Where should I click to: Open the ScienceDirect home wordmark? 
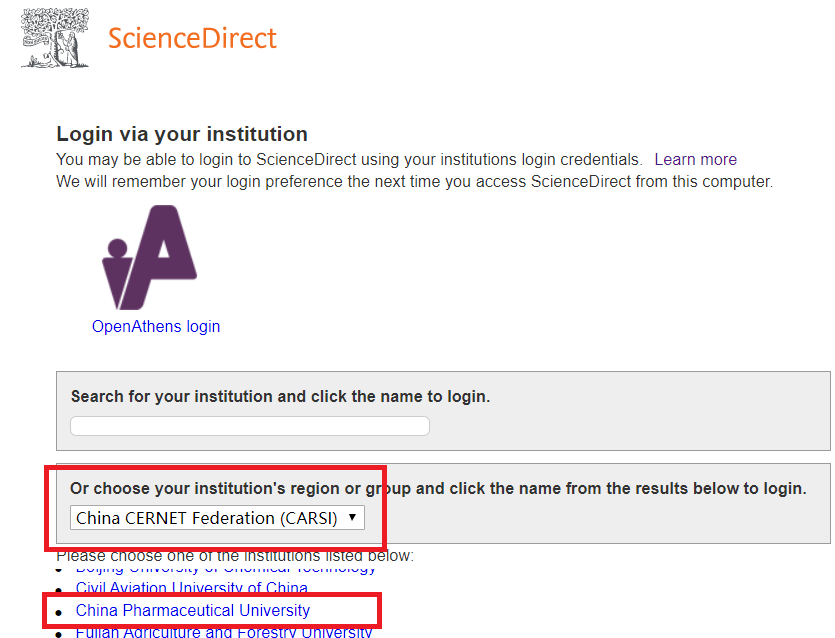click(192, 38)
